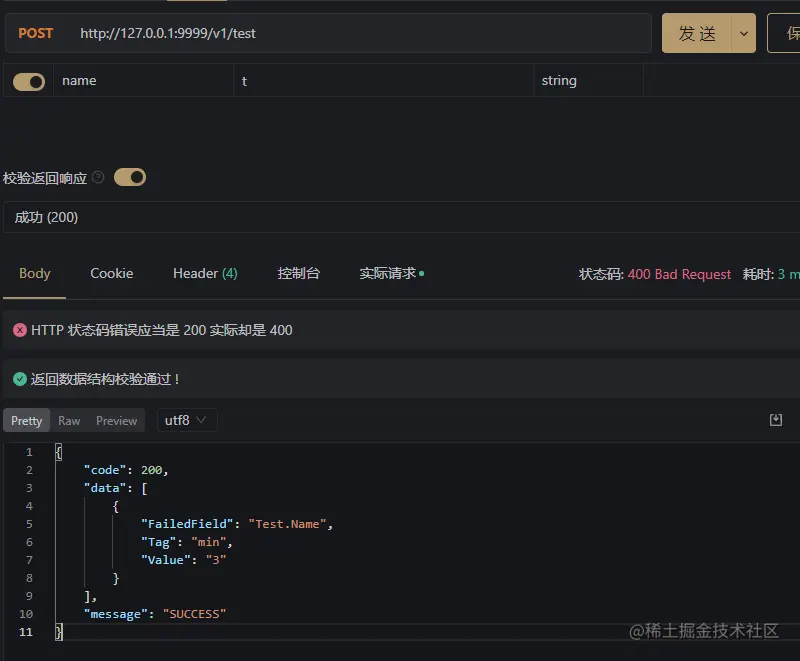Viewport: 800px width, 661px height.
Task: Click the name parameter key cell
Action: coord(143,81)
